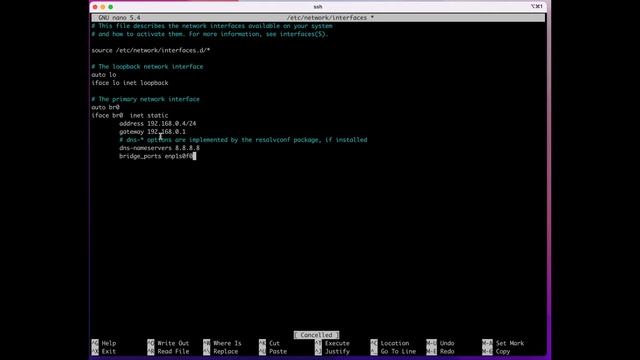This screenshot has height=360, width=640.
Task: Click the gateway 192.168.0.1 line
Action: coord(152,131)
